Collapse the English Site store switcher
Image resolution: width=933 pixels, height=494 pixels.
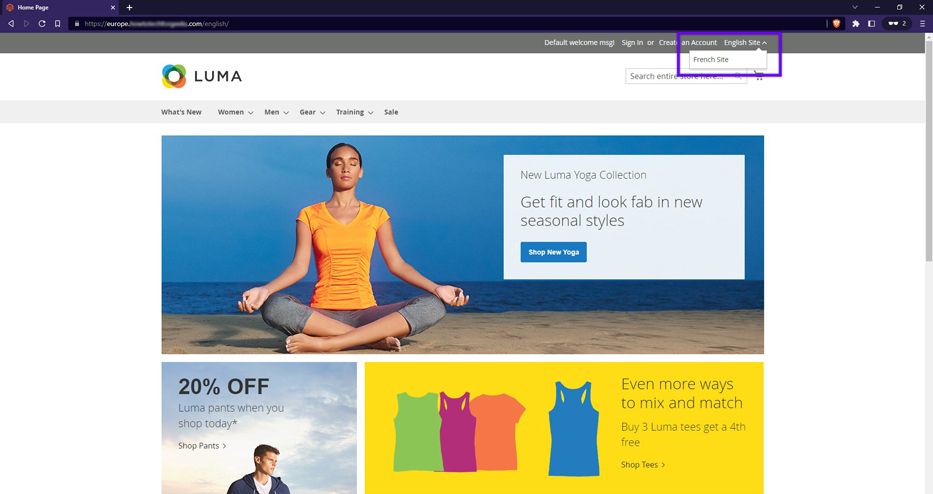[x=746, y=43]
